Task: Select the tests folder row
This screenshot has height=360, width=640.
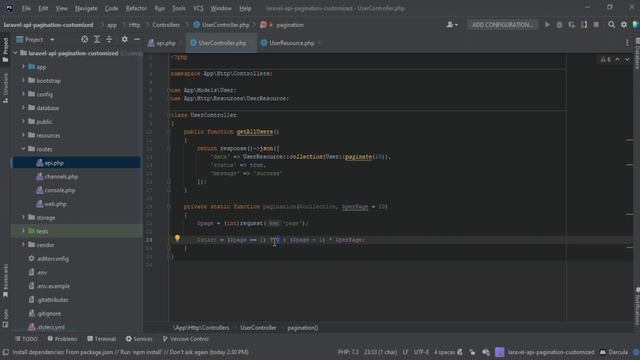Action: click(76, 231)
